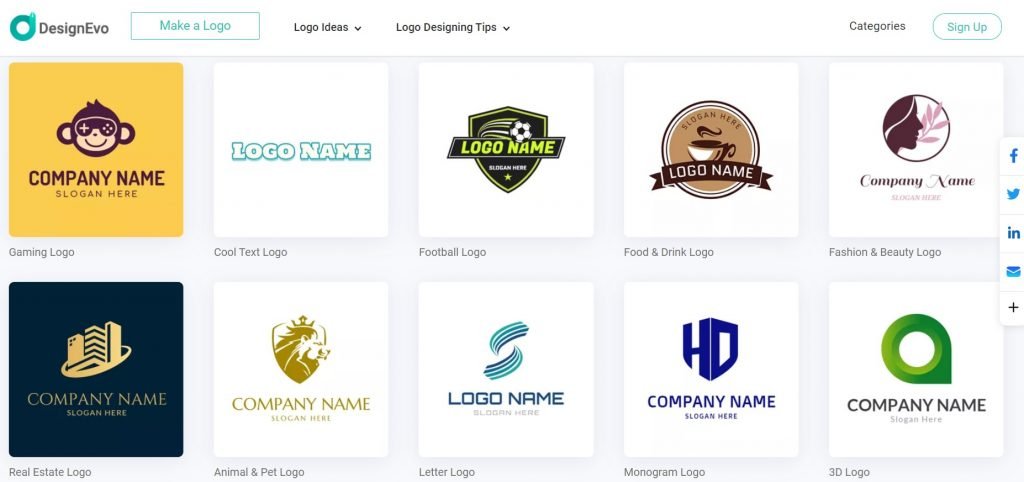Expand the Logo Designing Tips menu
This screenshot has height=482, width=1024.
(453, 27)
